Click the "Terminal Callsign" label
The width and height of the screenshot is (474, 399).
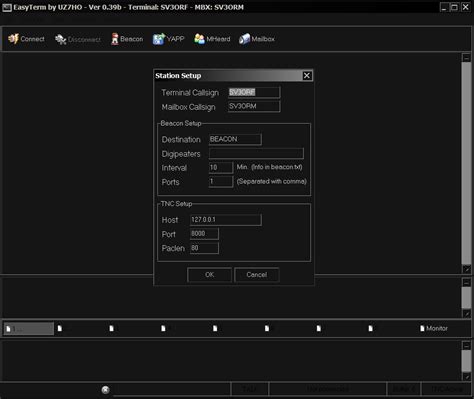click(x=190, y=93)
